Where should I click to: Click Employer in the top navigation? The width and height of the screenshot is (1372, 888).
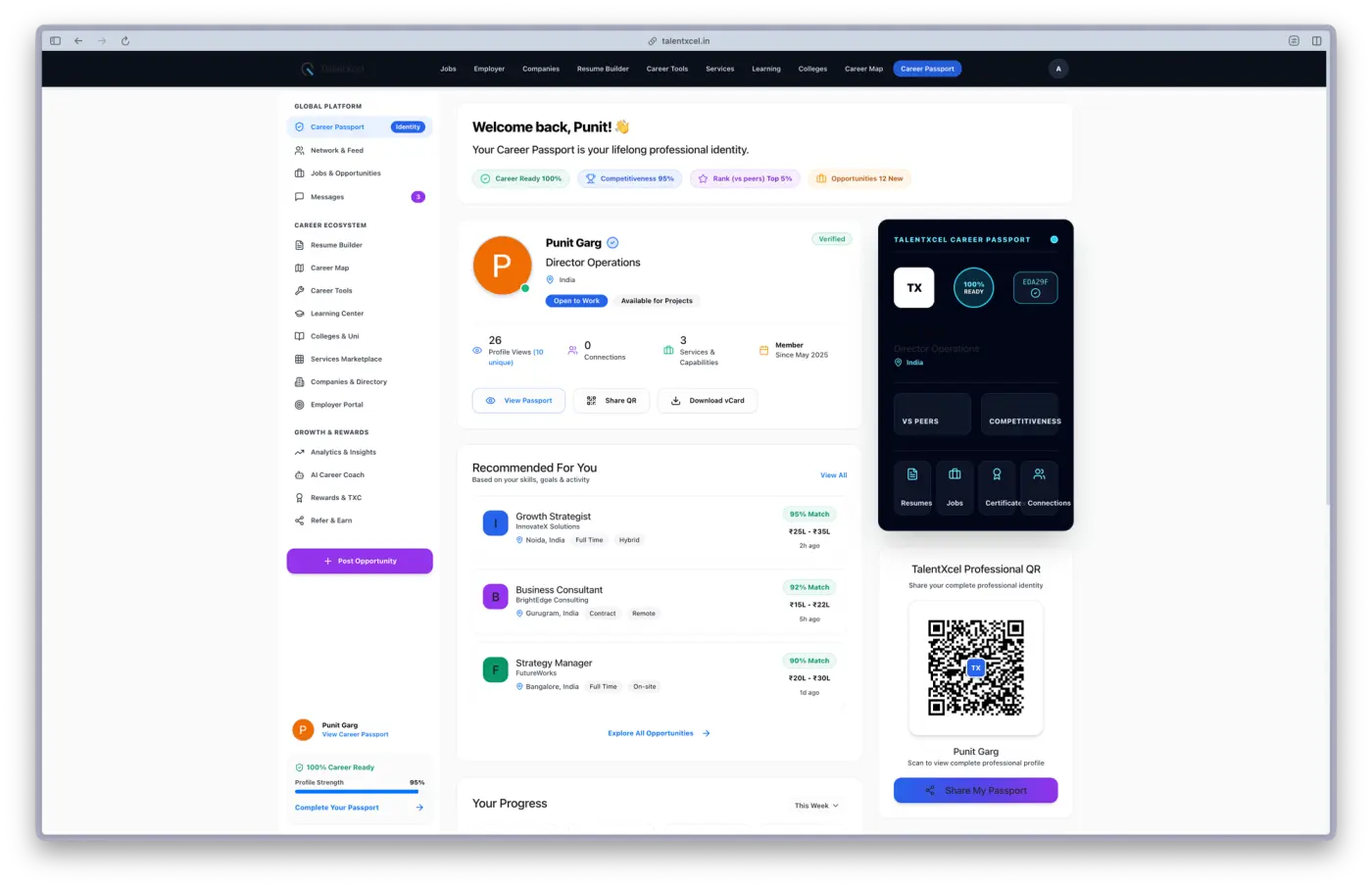click(489, 69)
